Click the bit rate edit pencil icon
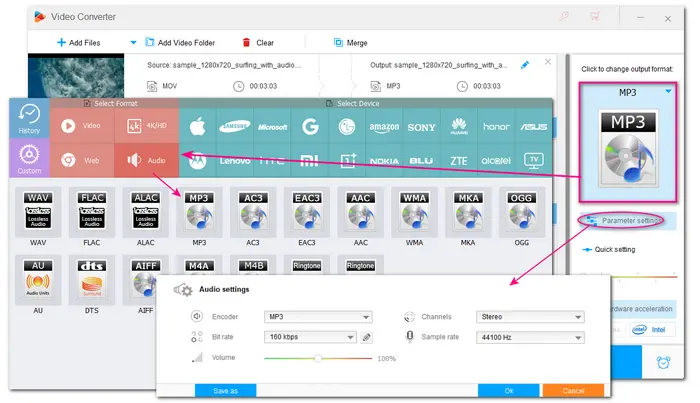 (x=367, y=338)
